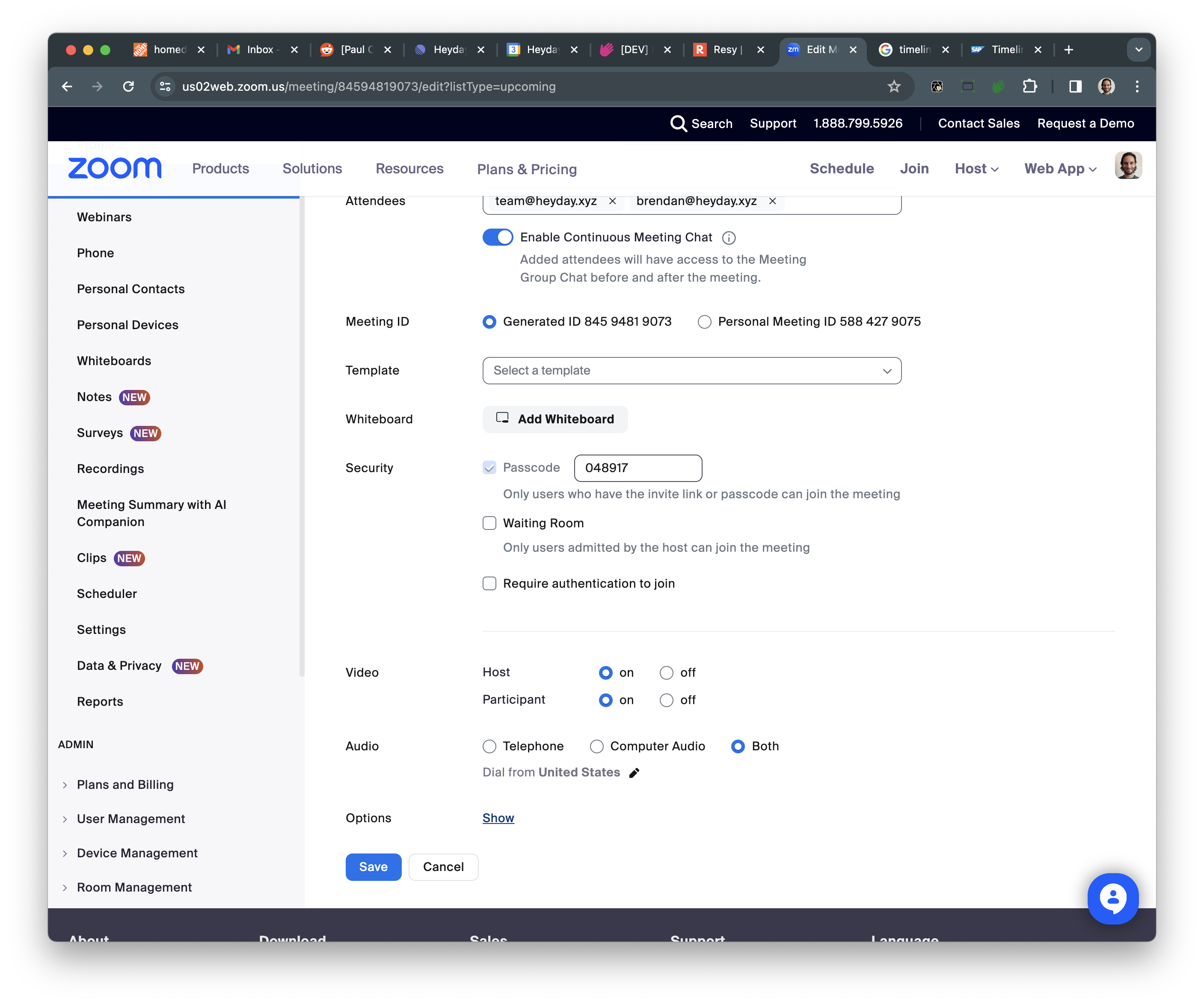Open the chat support bubble icon
1204x1005 pixels.
pyautogui.click(x=1113, y=898)
